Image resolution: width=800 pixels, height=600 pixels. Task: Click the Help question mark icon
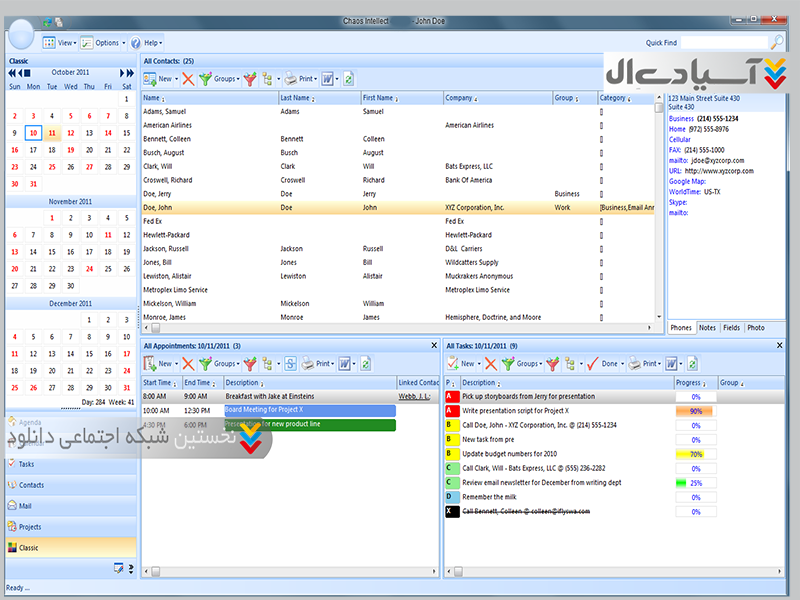coord(136,43)
